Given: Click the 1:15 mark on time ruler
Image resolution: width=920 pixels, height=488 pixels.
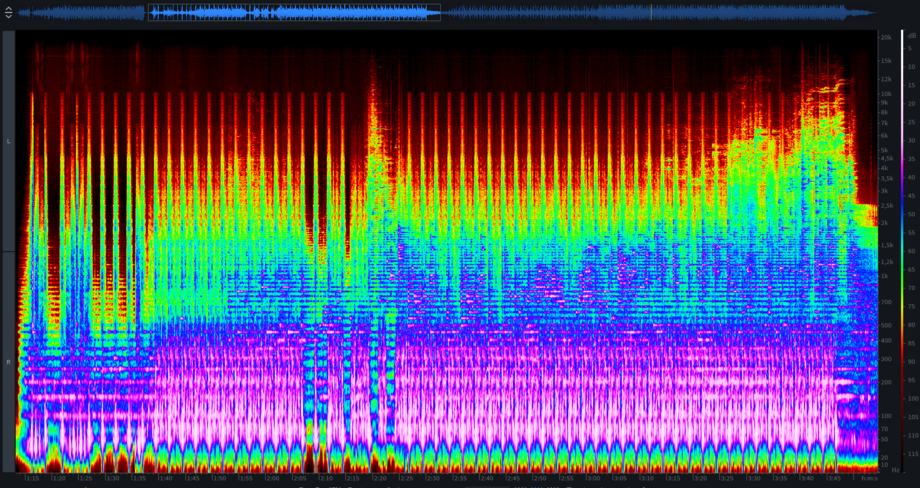Looking at the screenshot, I should [32, 479].
